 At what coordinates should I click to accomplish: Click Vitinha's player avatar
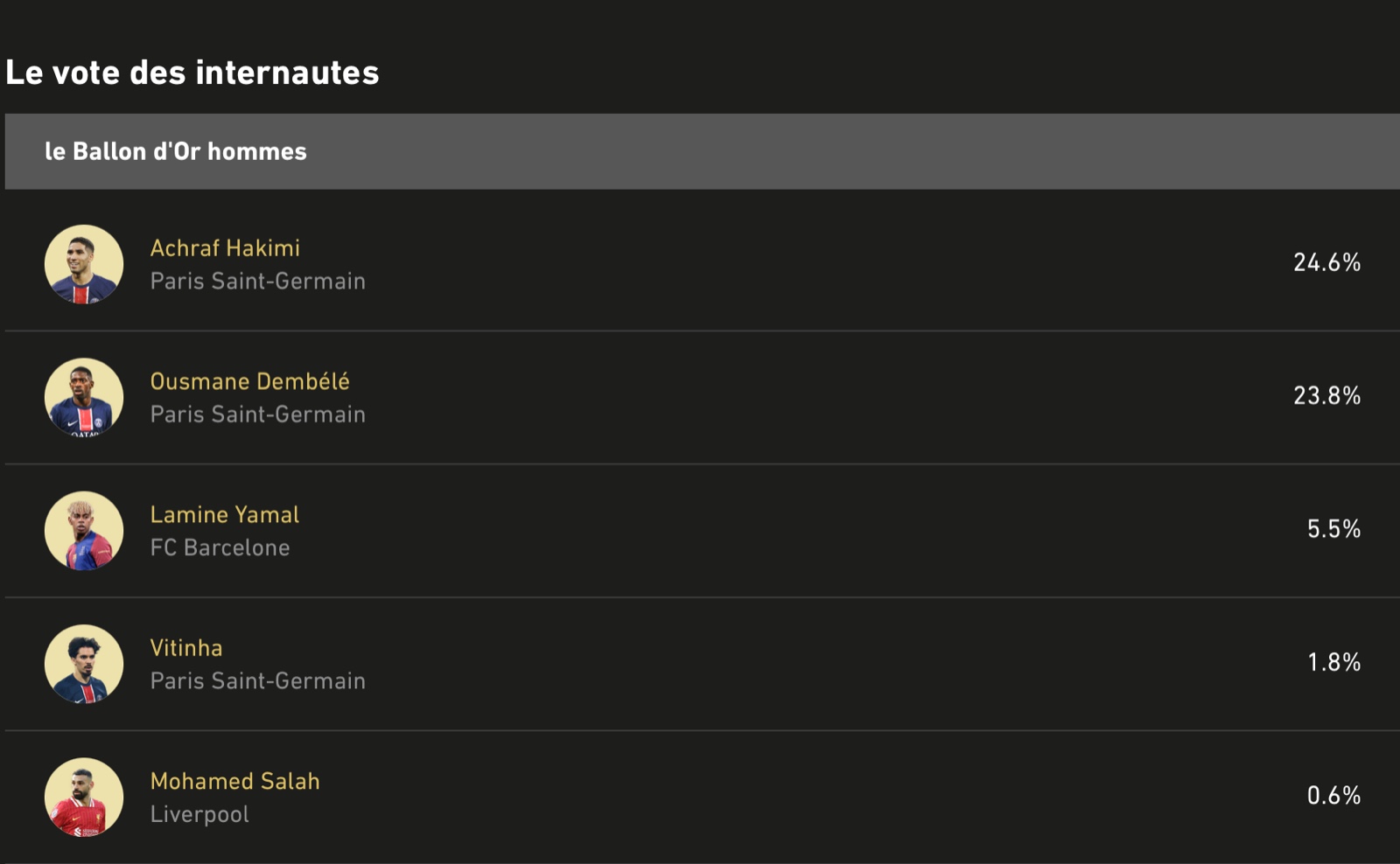tap(84, 664)
